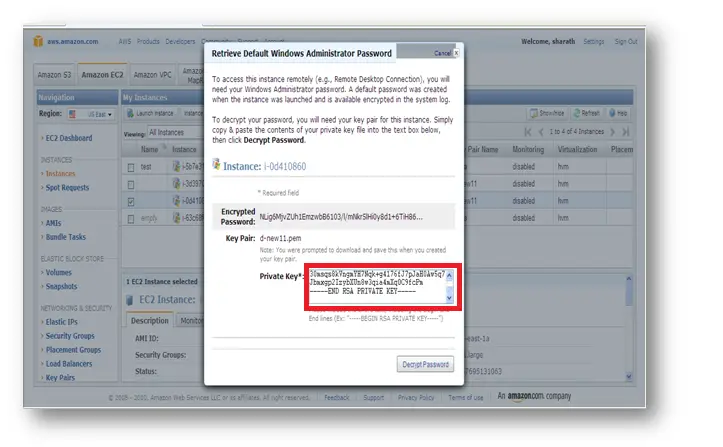The width and height of the screenshot is (723, 447).
Task: Click the Windows icon for instance i-5b7e3
Action: tap(176, 167)
